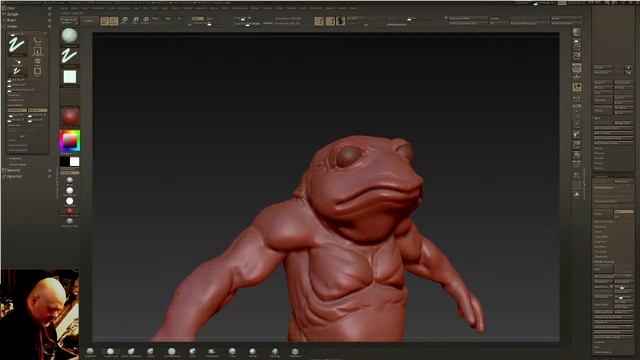
Task: Select the white main color swatch
Action: pyautogui.click(x=75, y=162)
